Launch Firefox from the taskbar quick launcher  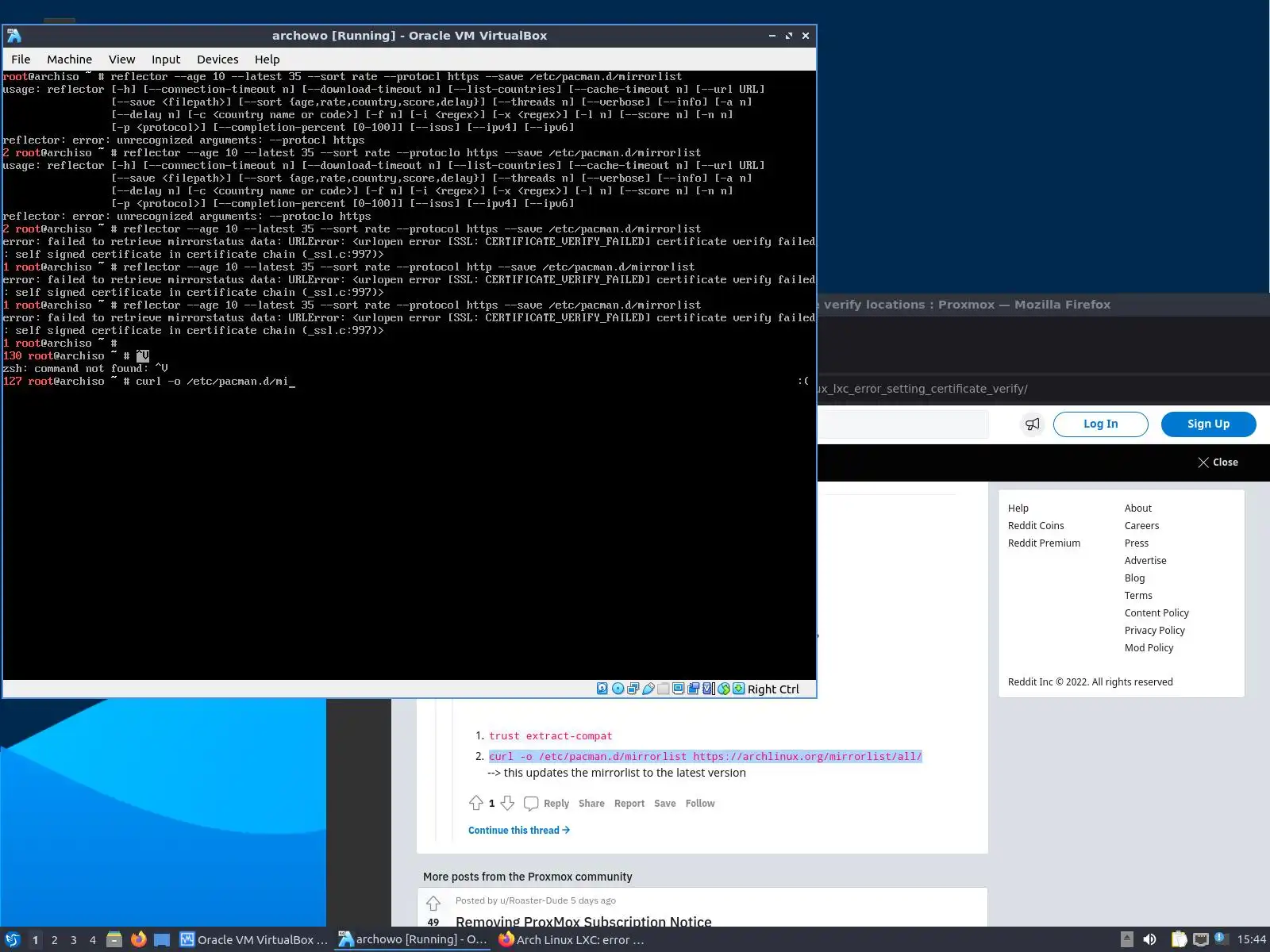pos(138,939)
